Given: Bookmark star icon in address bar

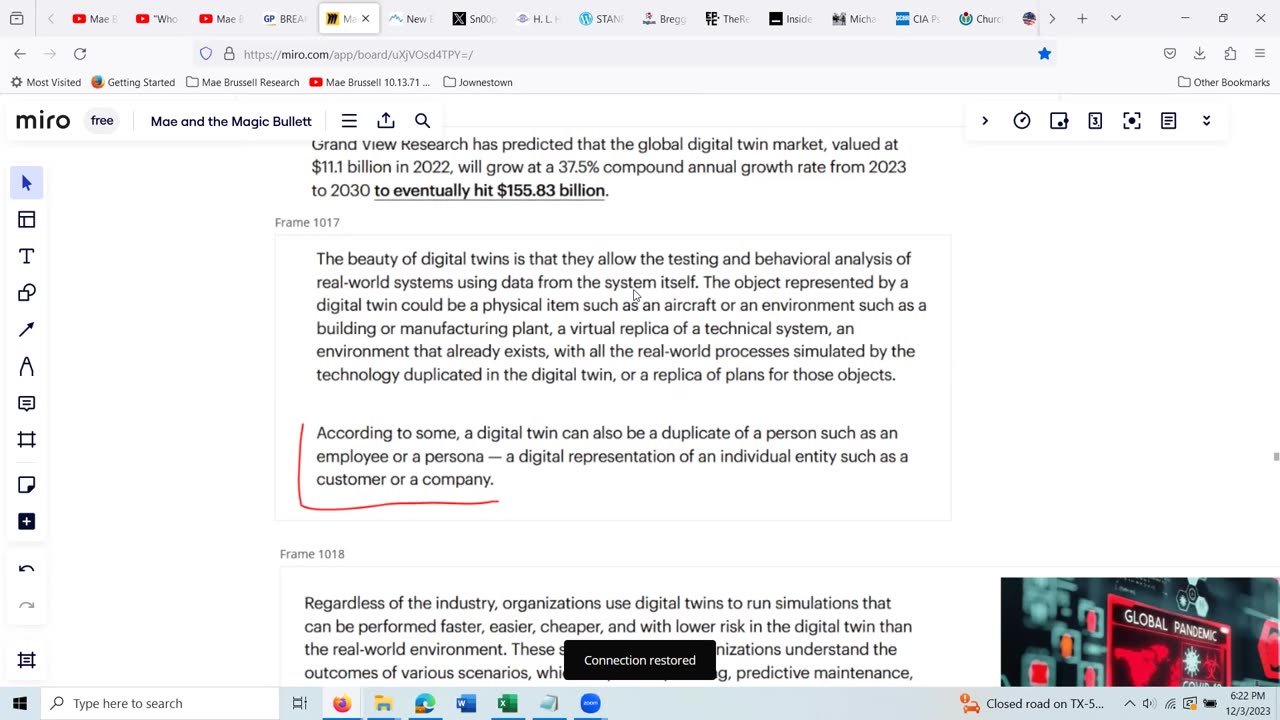Looking at the screenshot, I should pyautogui.click(x=1044, y=54).
